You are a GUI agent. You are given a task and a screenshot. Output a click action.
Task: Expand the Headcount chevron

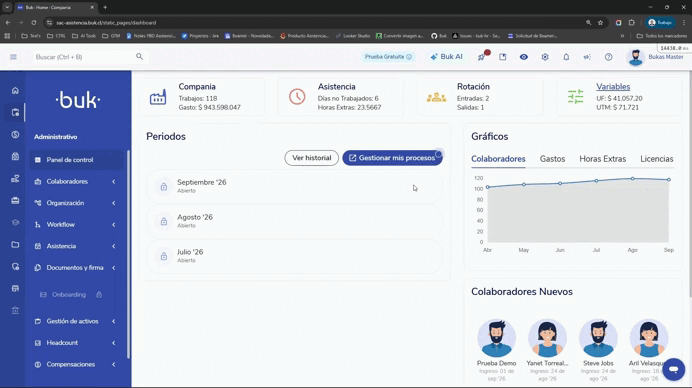coord(114,343)
